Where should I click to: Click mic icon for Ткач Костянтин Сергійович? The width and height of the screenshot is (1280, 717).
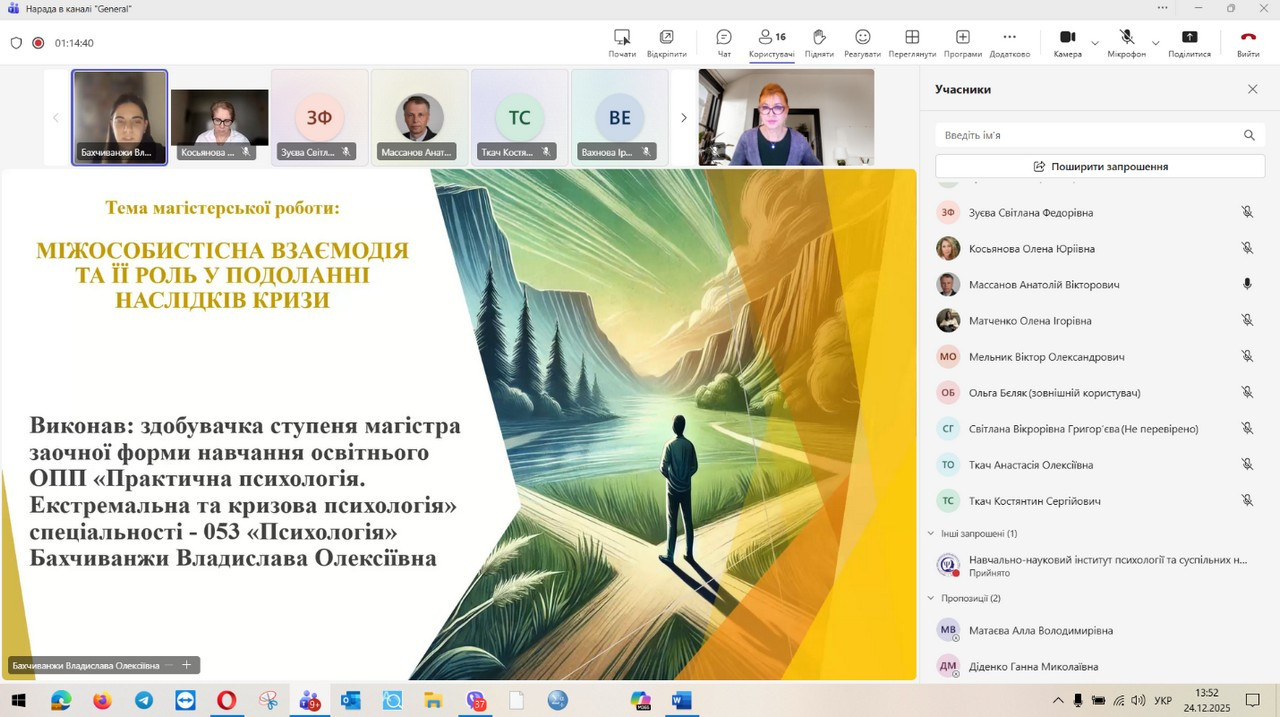pyautogui.click(x=1247, y=500)
